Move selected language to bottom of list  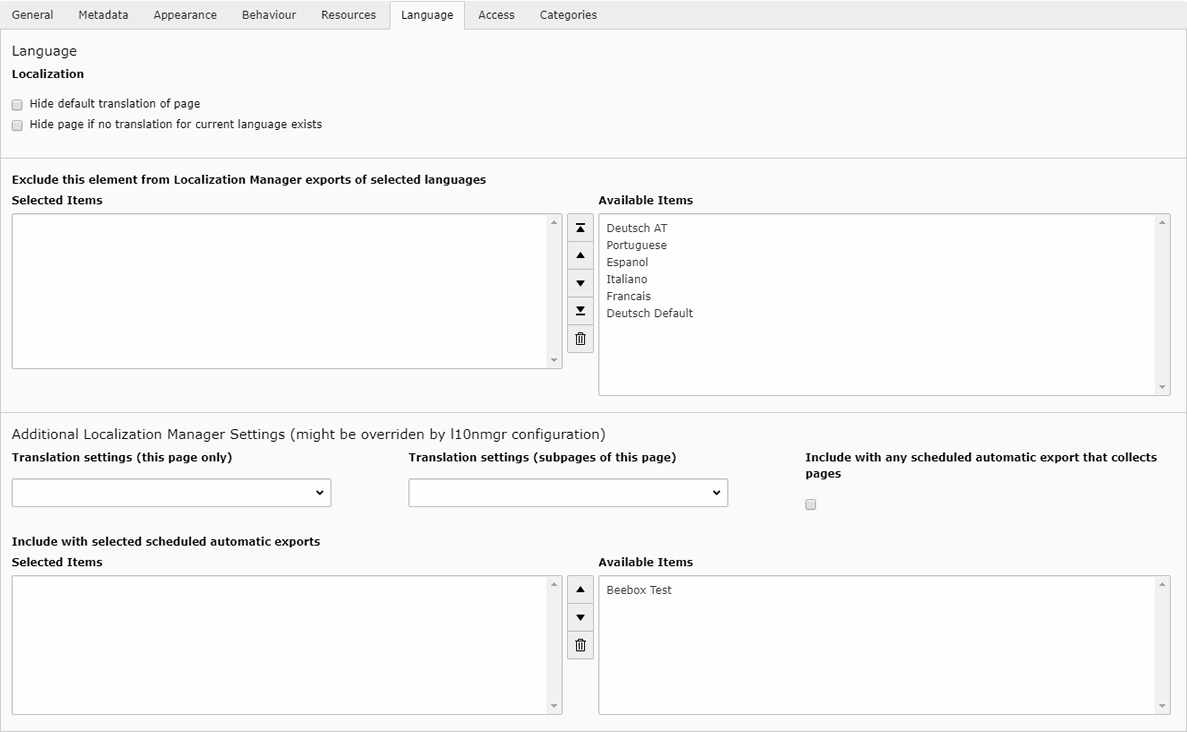[x=580, y=311]
